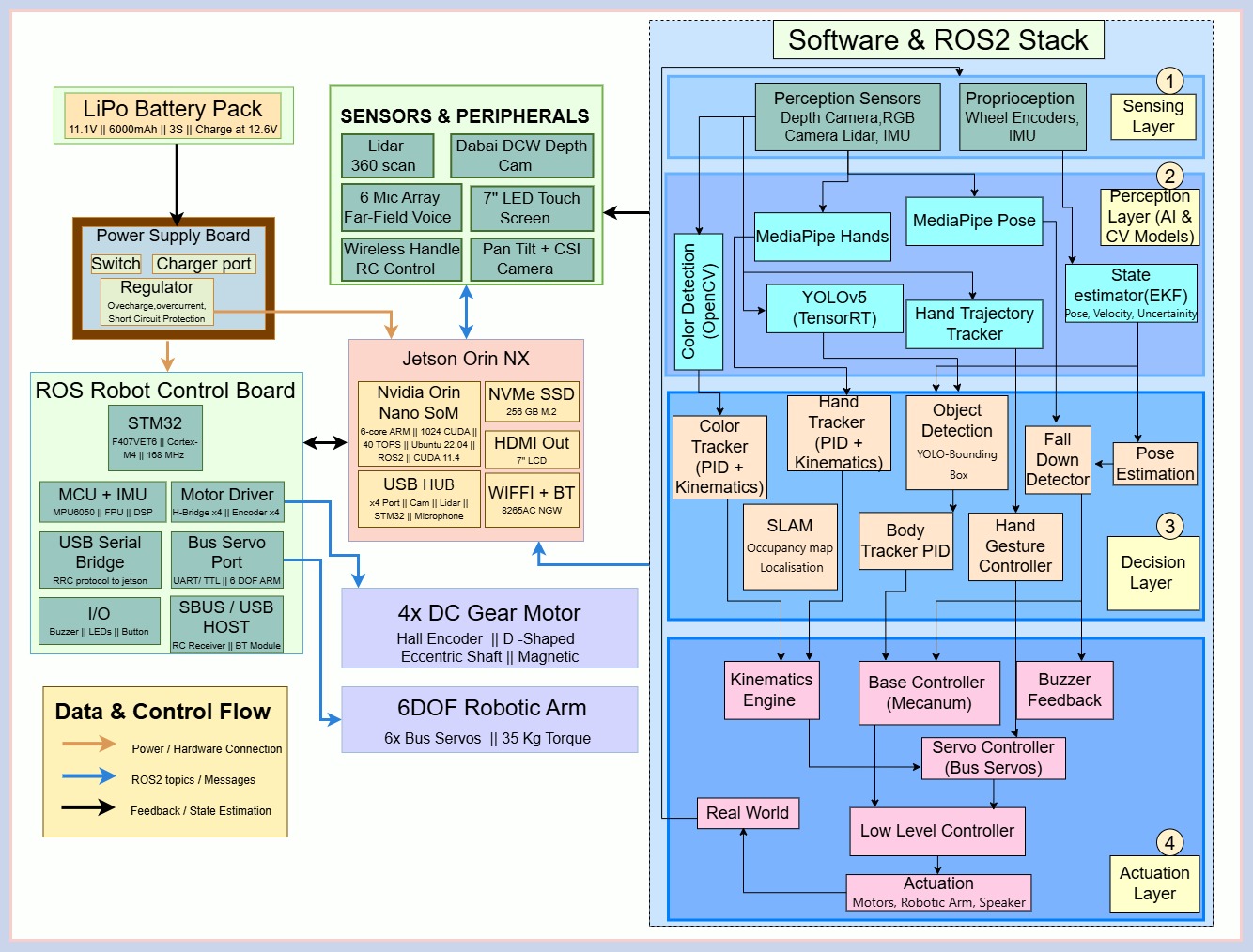The height and width of the screenshot is (952, 1253).
Task: Select the Power Supply Board title
Action: (173, 236)
